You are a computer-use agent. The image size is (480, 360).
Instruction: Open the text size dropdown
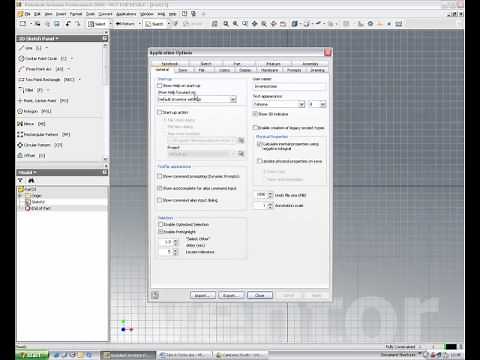(323, 104)
